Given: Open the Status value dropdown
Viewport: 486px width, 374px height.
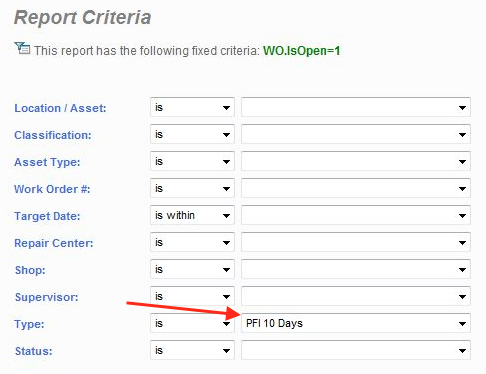Looking at the screenshot, I should click(356, 350).
